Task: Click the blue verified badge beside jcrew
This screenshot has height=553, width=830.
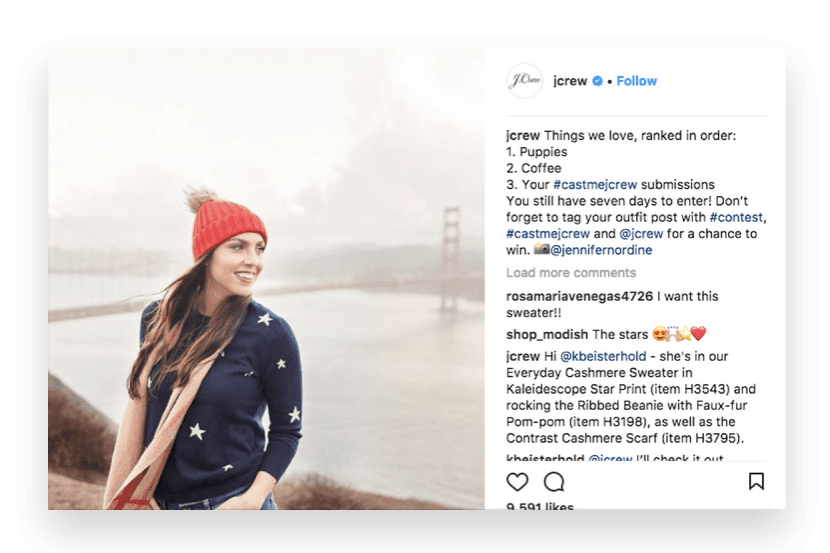Action: coord(597,81)
